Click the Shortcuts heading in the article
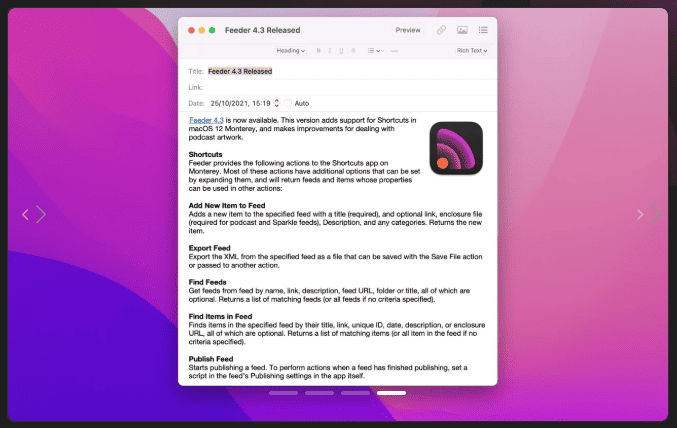677x428 pixels. (x=206, y=154)
